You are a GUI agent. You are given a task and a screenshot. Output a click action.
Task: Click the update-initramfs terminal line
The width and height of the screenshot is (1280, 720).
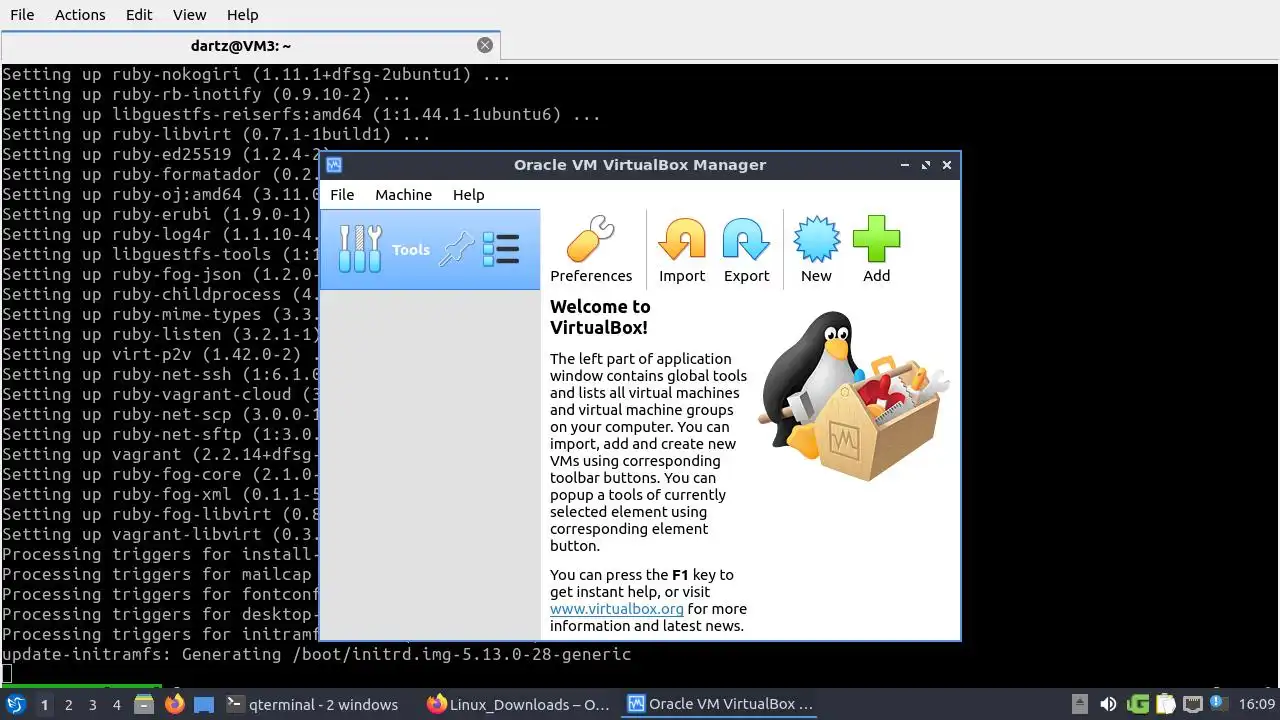coord(316,654)
